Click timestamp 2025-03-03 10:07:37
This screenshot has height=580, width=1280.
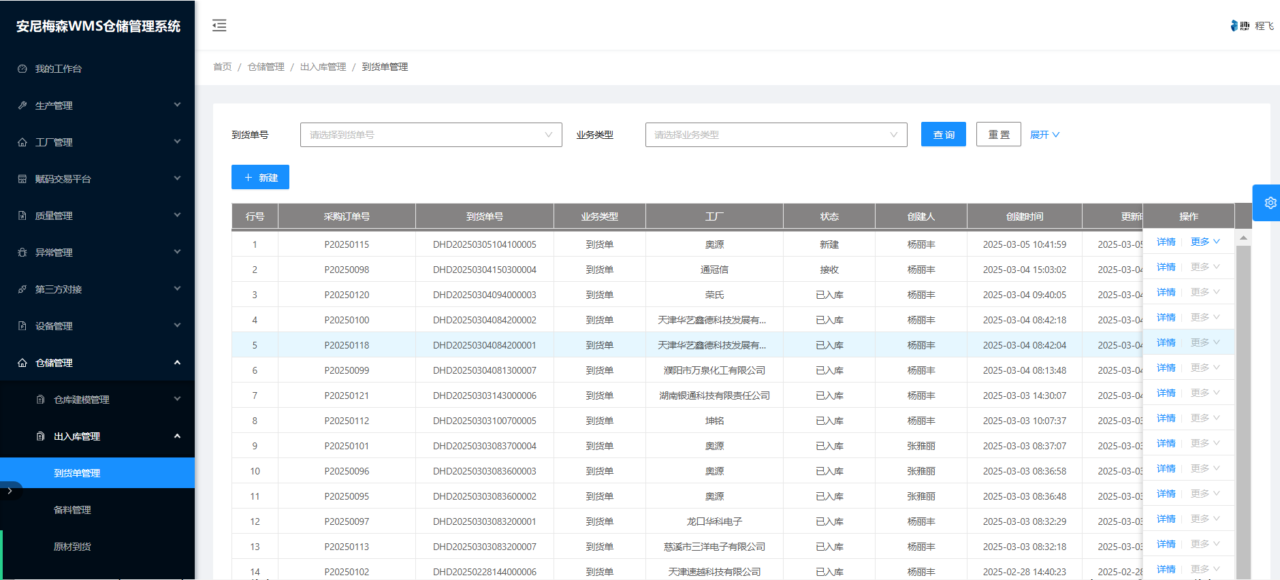coord(1025,421)
